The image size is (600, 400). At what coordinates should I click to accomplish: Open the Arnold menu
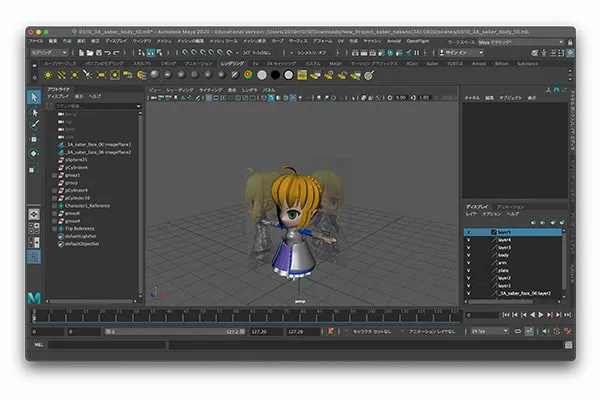tap(394, 41)
